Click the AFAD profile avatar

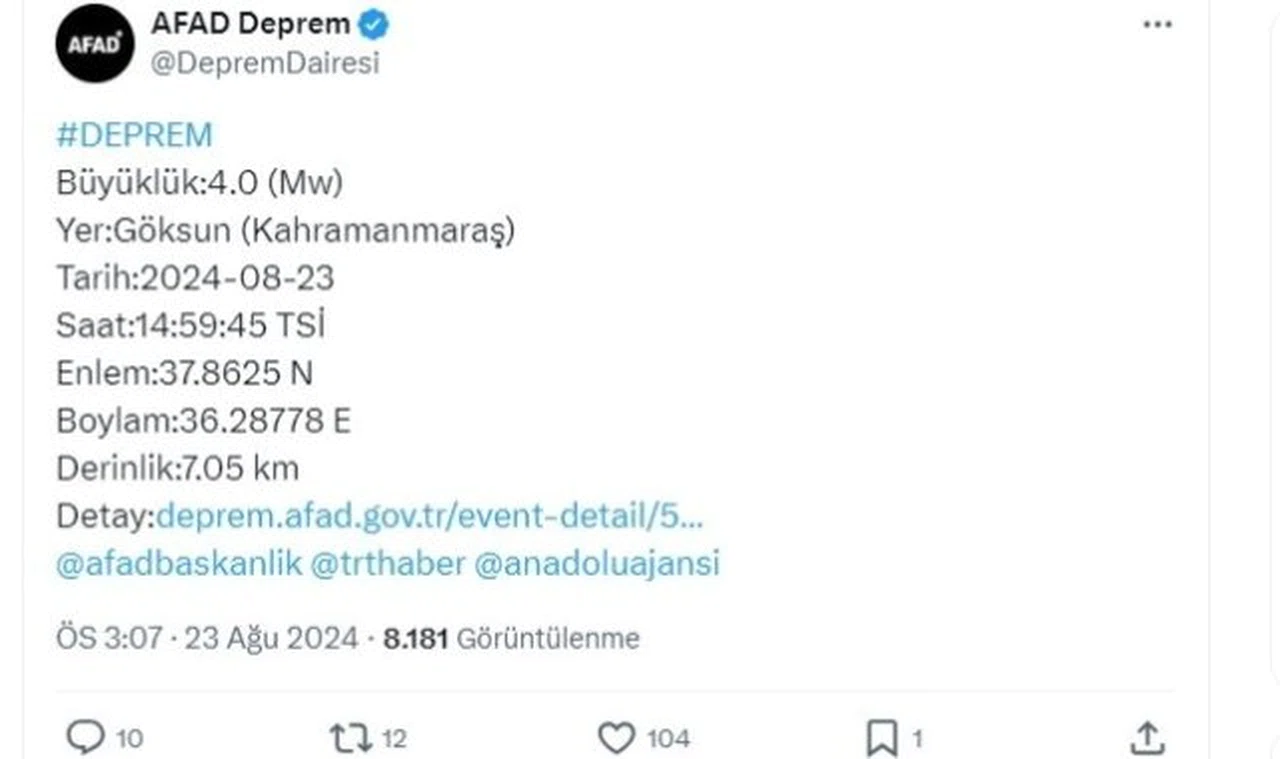point(95,43)
